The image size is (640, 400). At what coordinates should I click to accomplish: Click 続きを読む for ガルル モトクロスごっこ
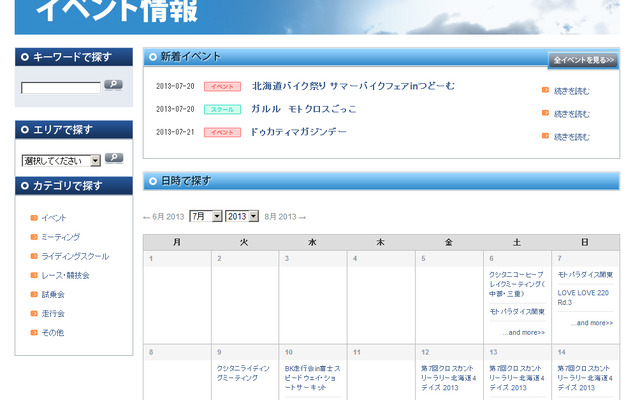(571, 114)
